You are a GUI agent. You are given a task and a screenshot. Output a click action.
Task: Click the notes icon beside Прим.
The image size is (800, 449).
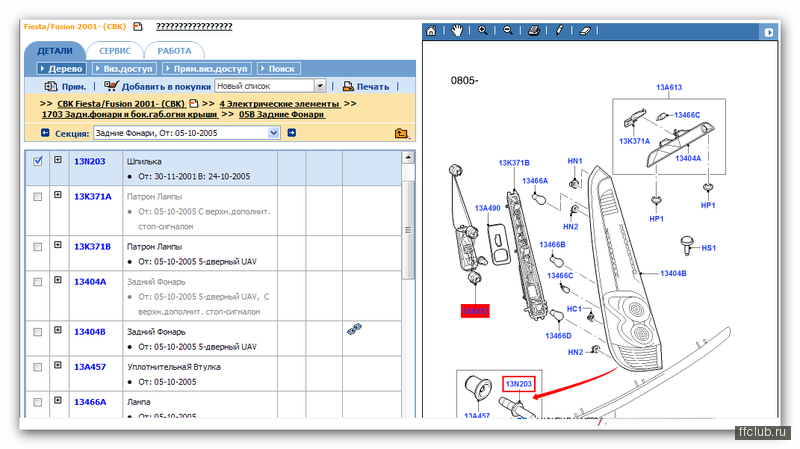pyautogui.click(x=51, y=86)
